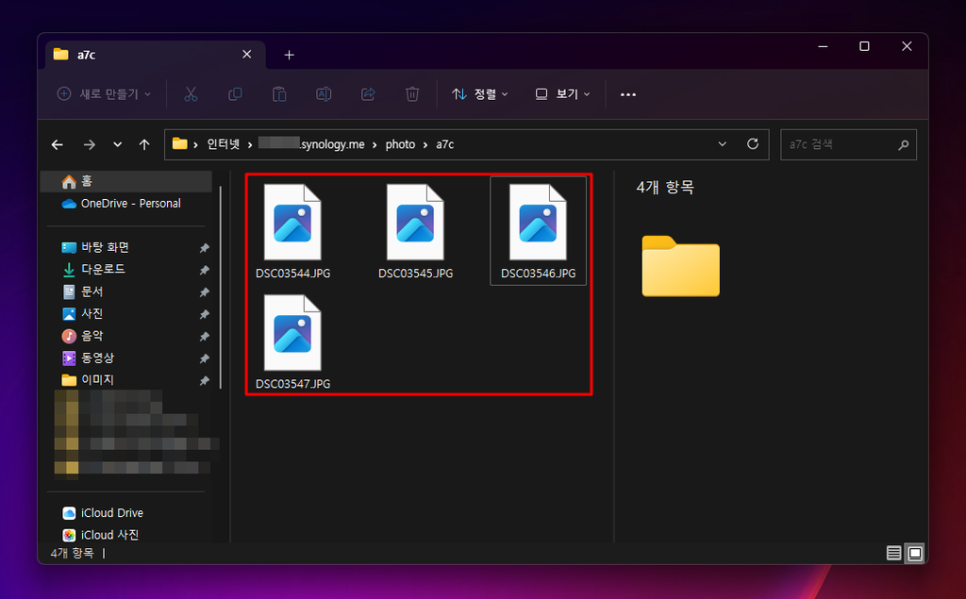The image size is (966, 599).
Task: Click the Share icon in toolbar
Action: 368,94
